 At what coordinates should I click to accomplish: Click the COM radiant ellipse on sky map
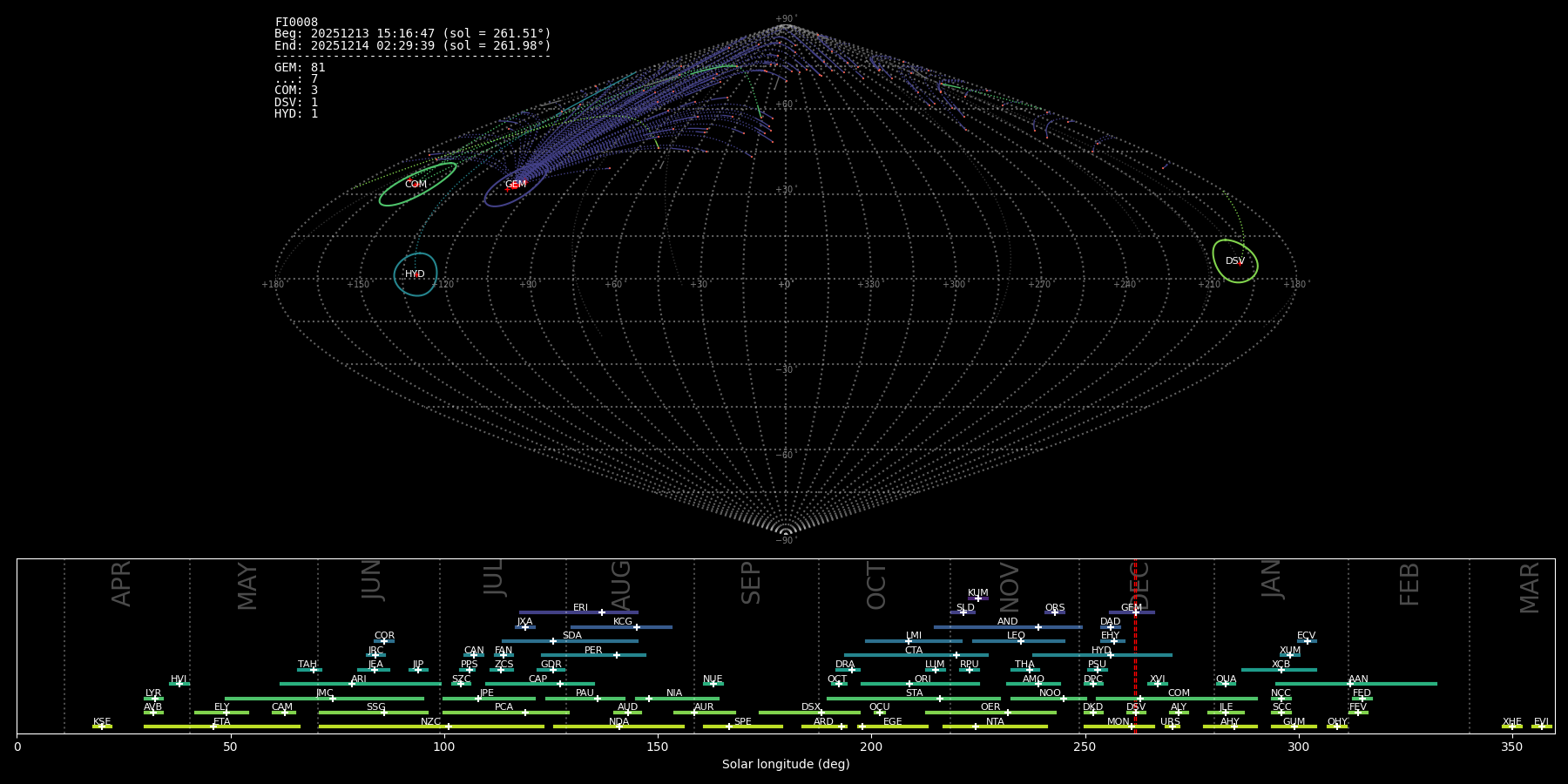click(x=417, y=185)
